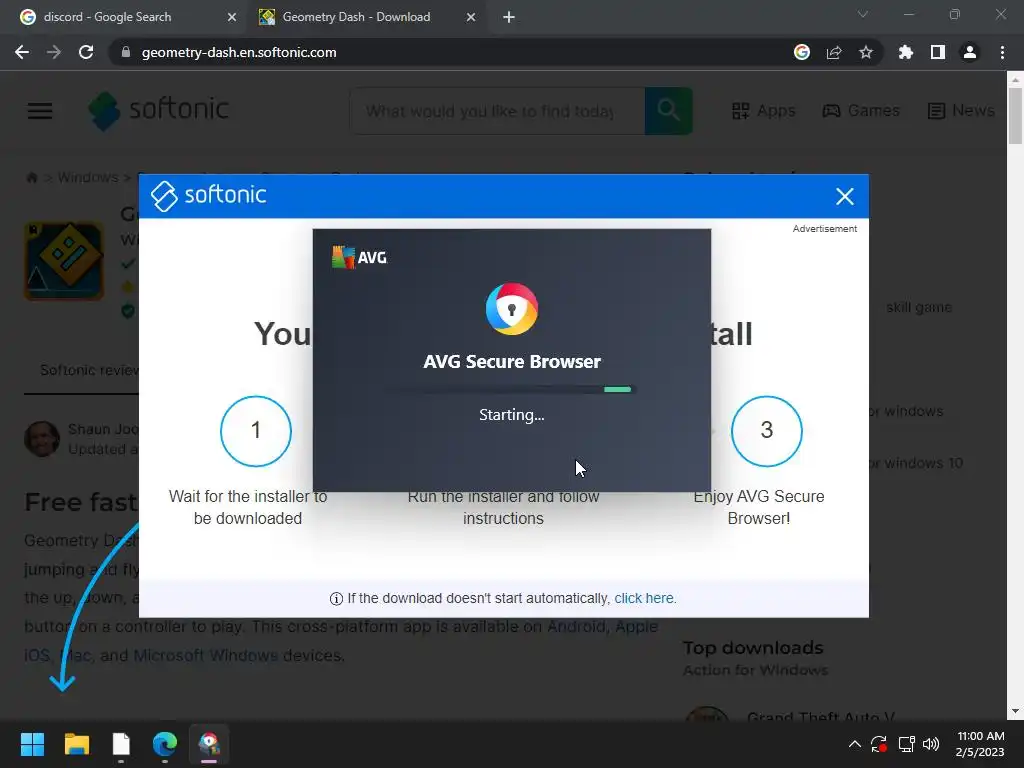1024x768 pixels.
Task: Toggle the Chrome side panel icon
Action: pos(938,52)
